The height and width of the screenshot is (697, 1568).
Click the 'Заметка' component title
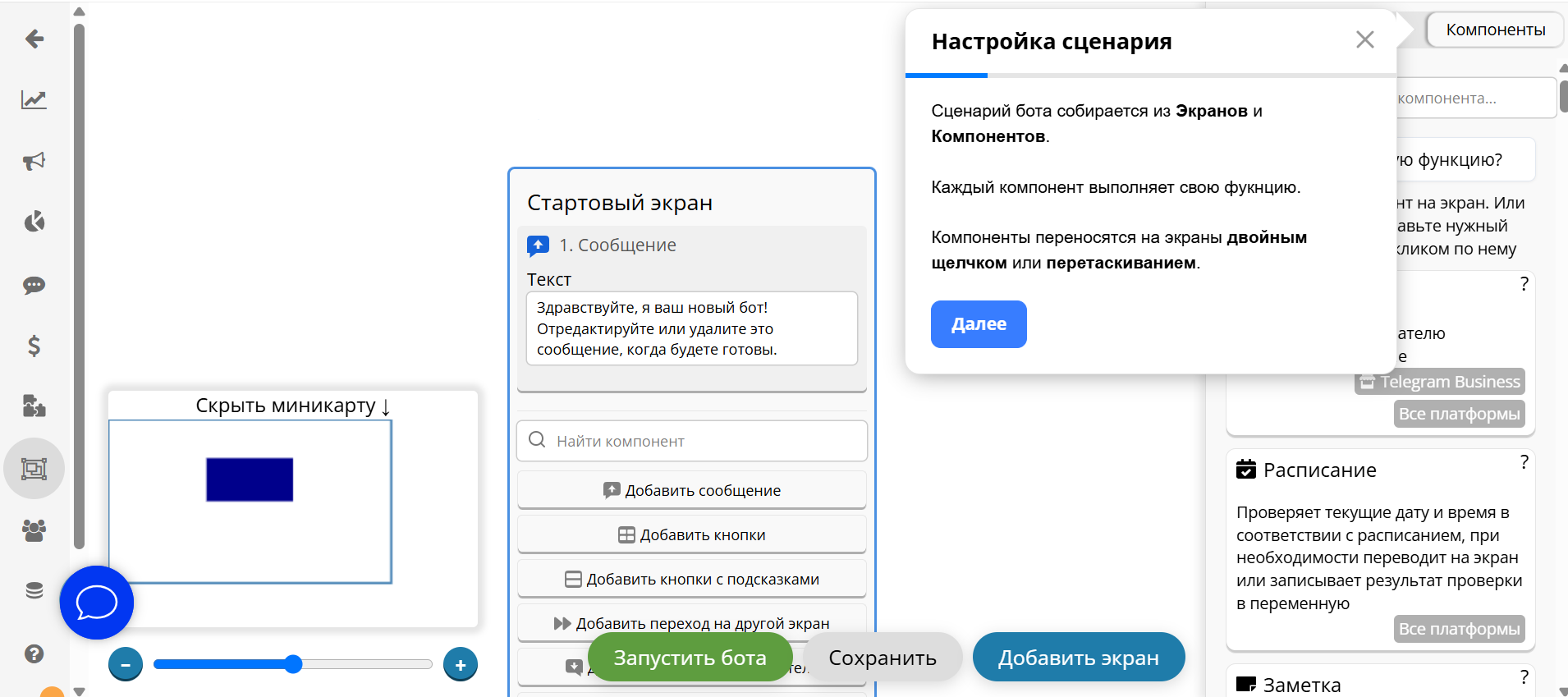point(1302,685)
